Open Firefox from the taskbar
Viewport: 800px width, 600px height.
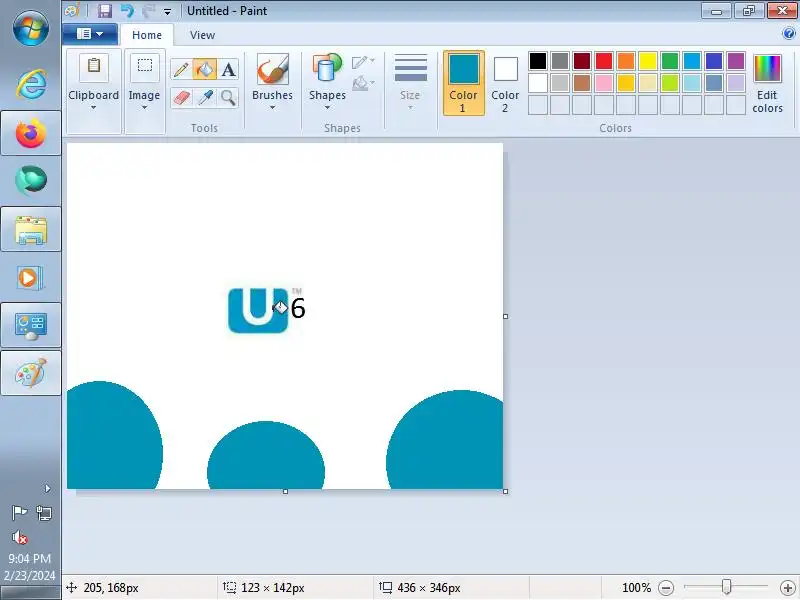(x=31, y=134)
